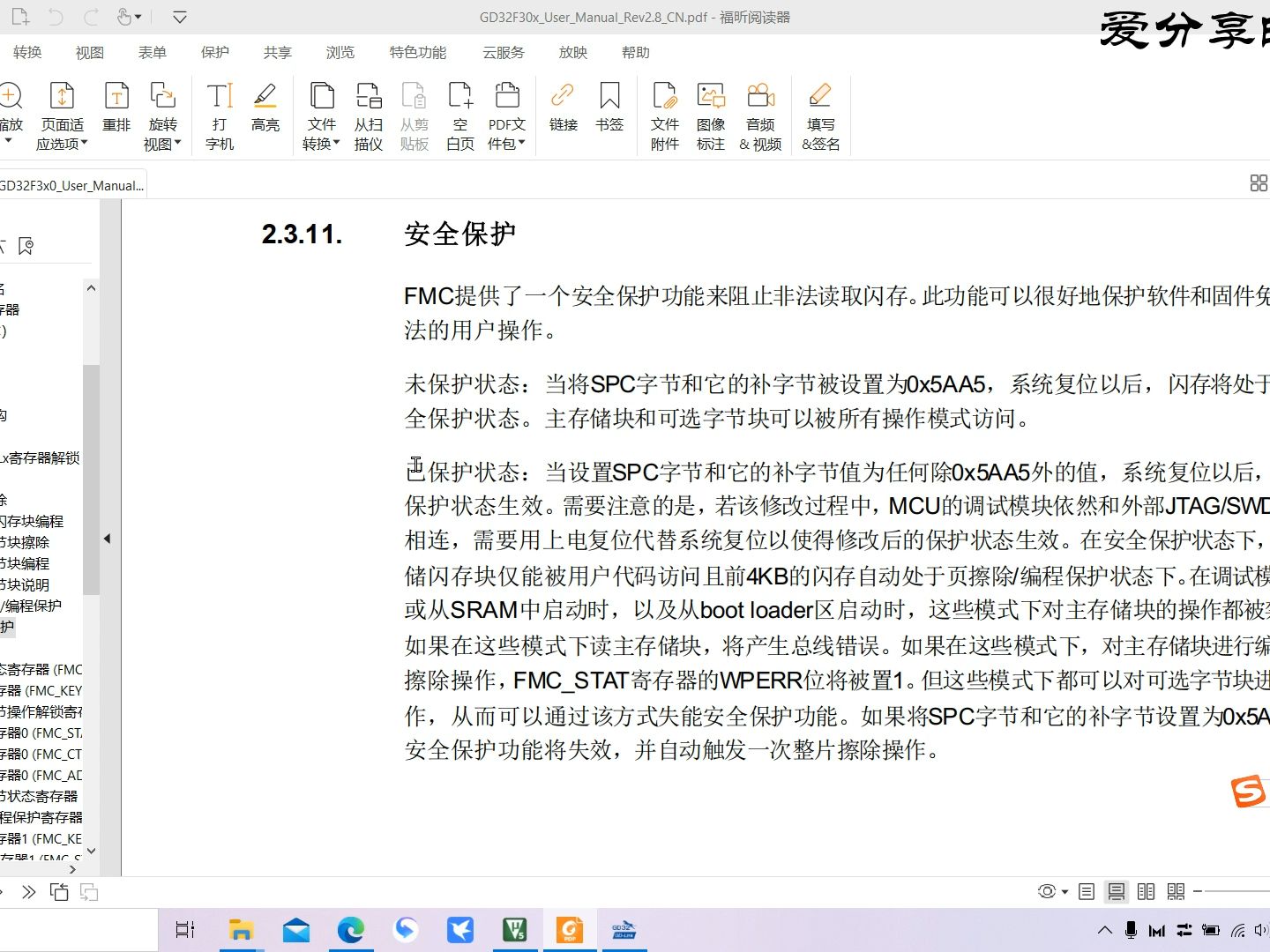Open the 保护 ribbon tab
The height and width of the screenshot is (952, 1270).
click(x=215, y=53)
